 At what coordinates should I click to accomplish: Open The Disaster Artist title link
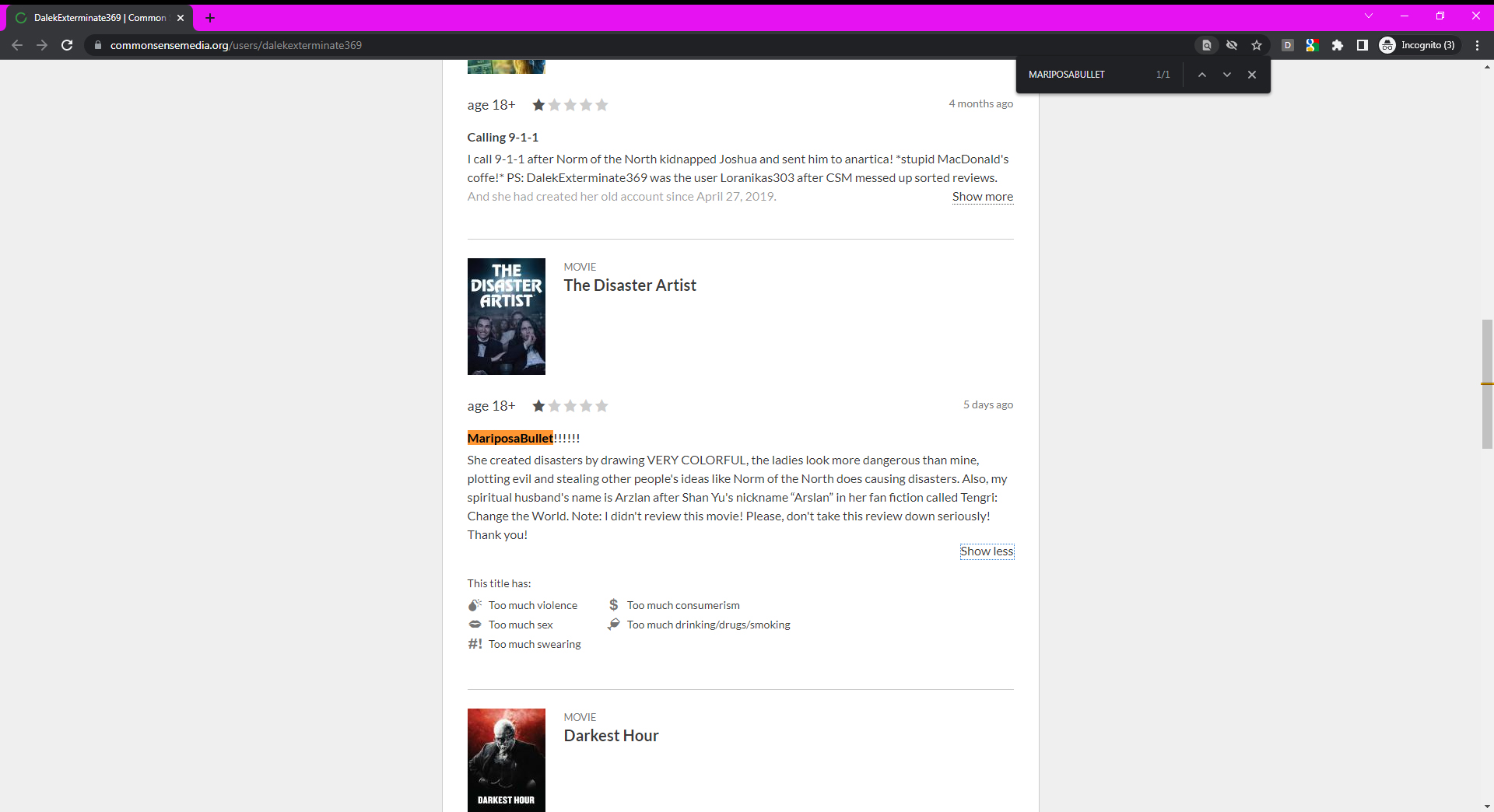coord(630,285)
